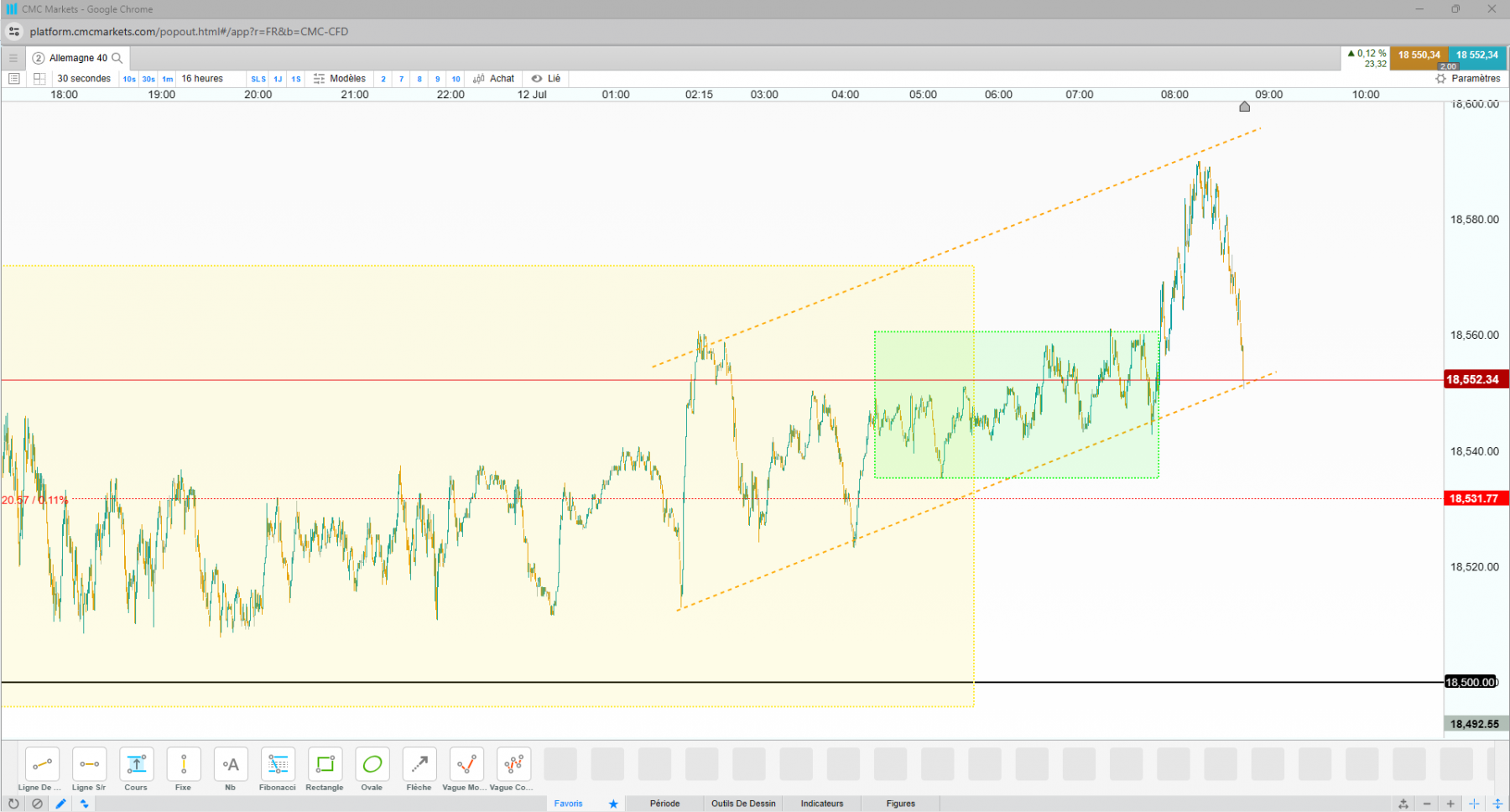Image resolution: width=1510 pixels, height=812 pixels.
Task: Open the hamburger menu near Allemagne 40
Action: (x=13, y=58)
